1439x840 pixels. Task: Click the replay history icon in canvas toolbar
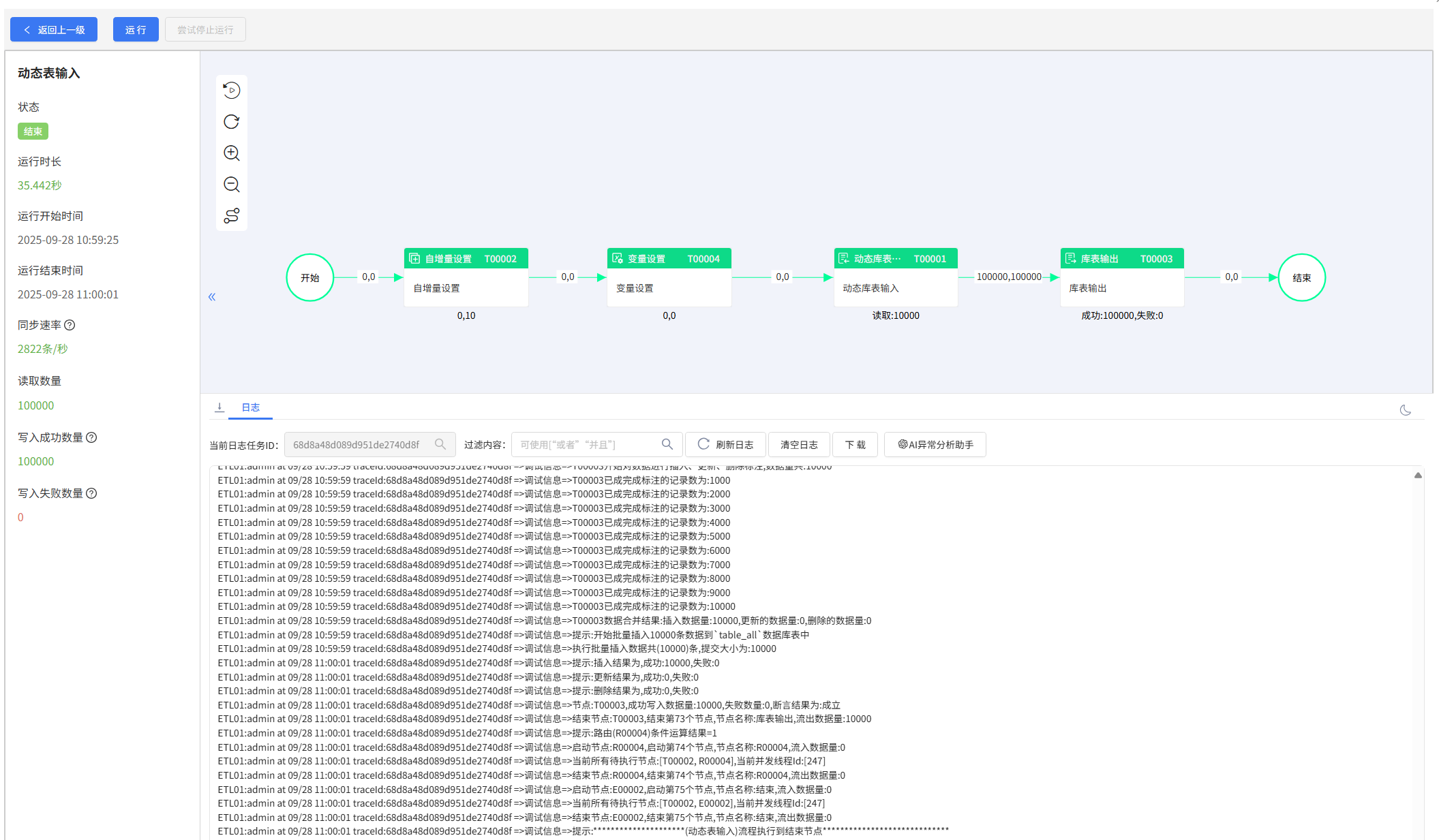232,90
